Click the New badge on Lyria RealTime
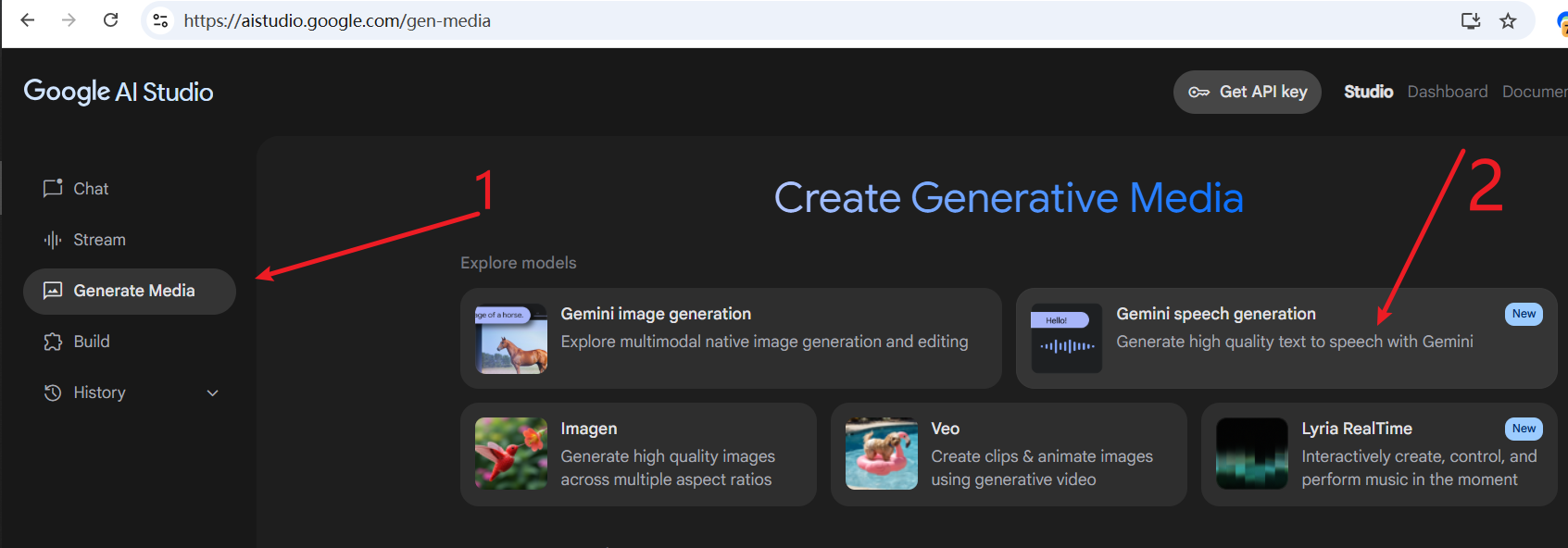Image resolution: width=1568 pixels, height=548 pixels. click(x=1524, y=429)
